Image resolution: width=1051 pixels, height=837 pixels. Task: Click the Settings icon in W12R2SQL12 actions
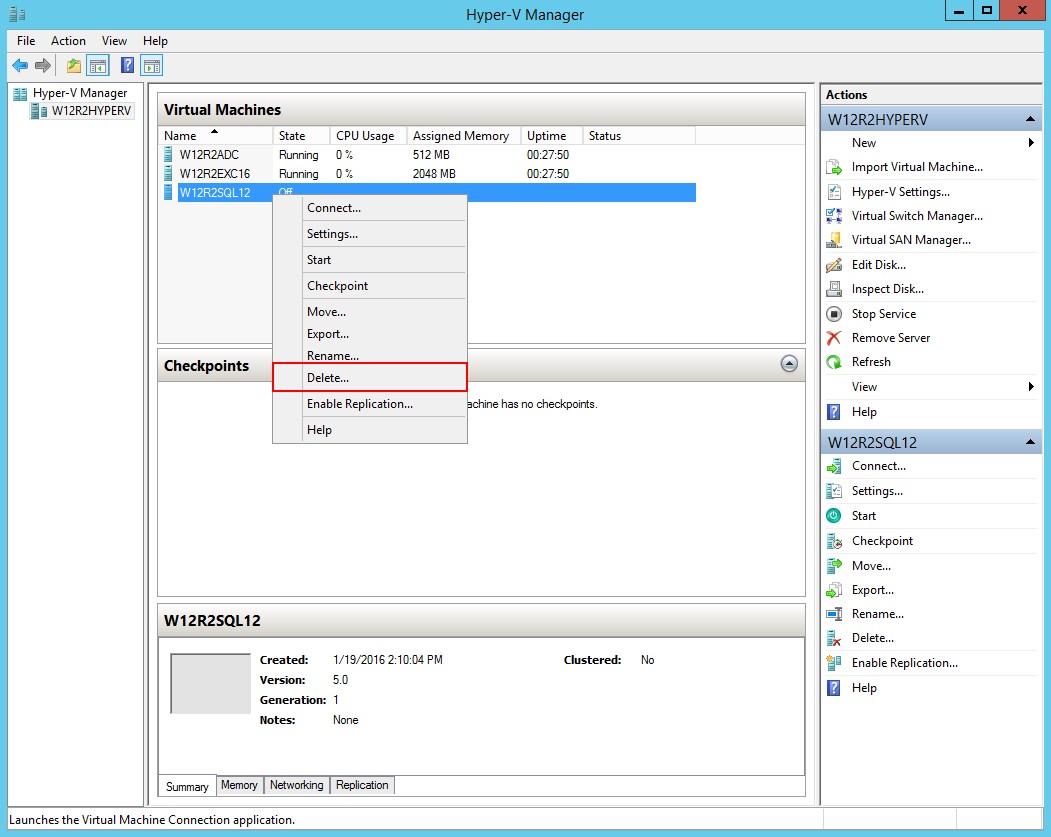pyautogui.click(x=834, y=491)
